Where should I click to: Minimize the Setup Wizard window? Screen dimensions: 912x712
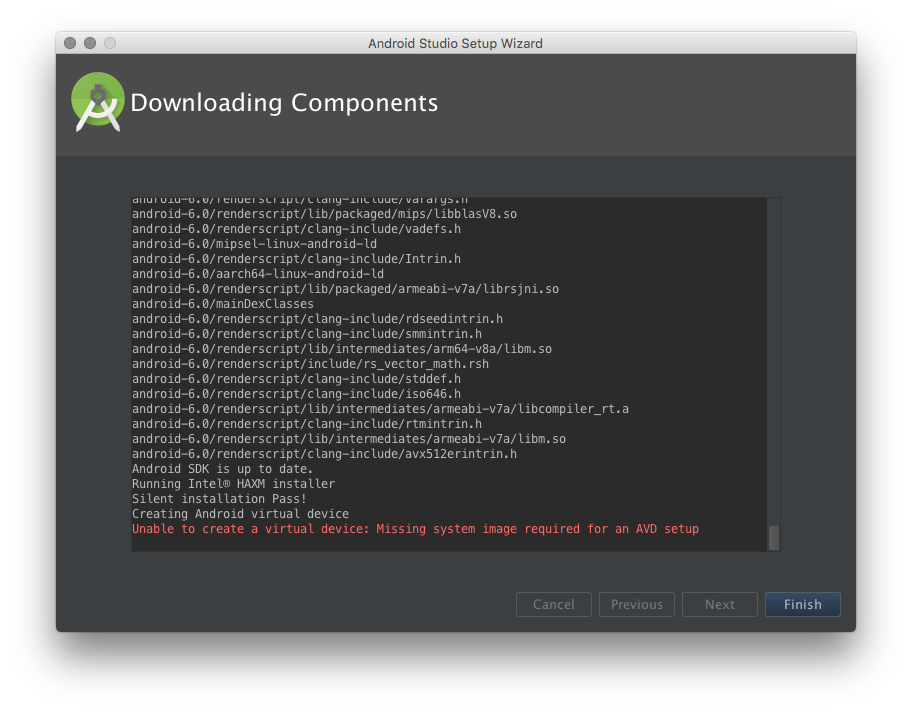(90, 43)
